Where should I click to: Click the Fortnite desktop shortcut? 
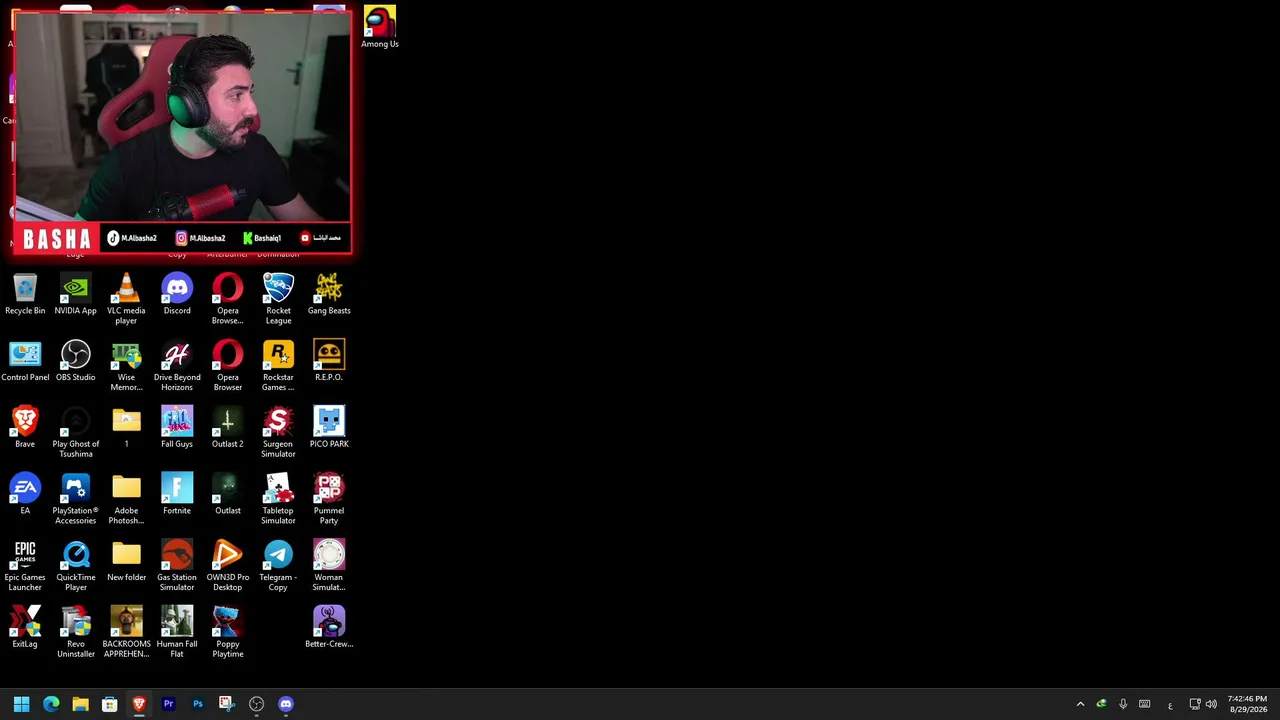click(x=177, y=494)
